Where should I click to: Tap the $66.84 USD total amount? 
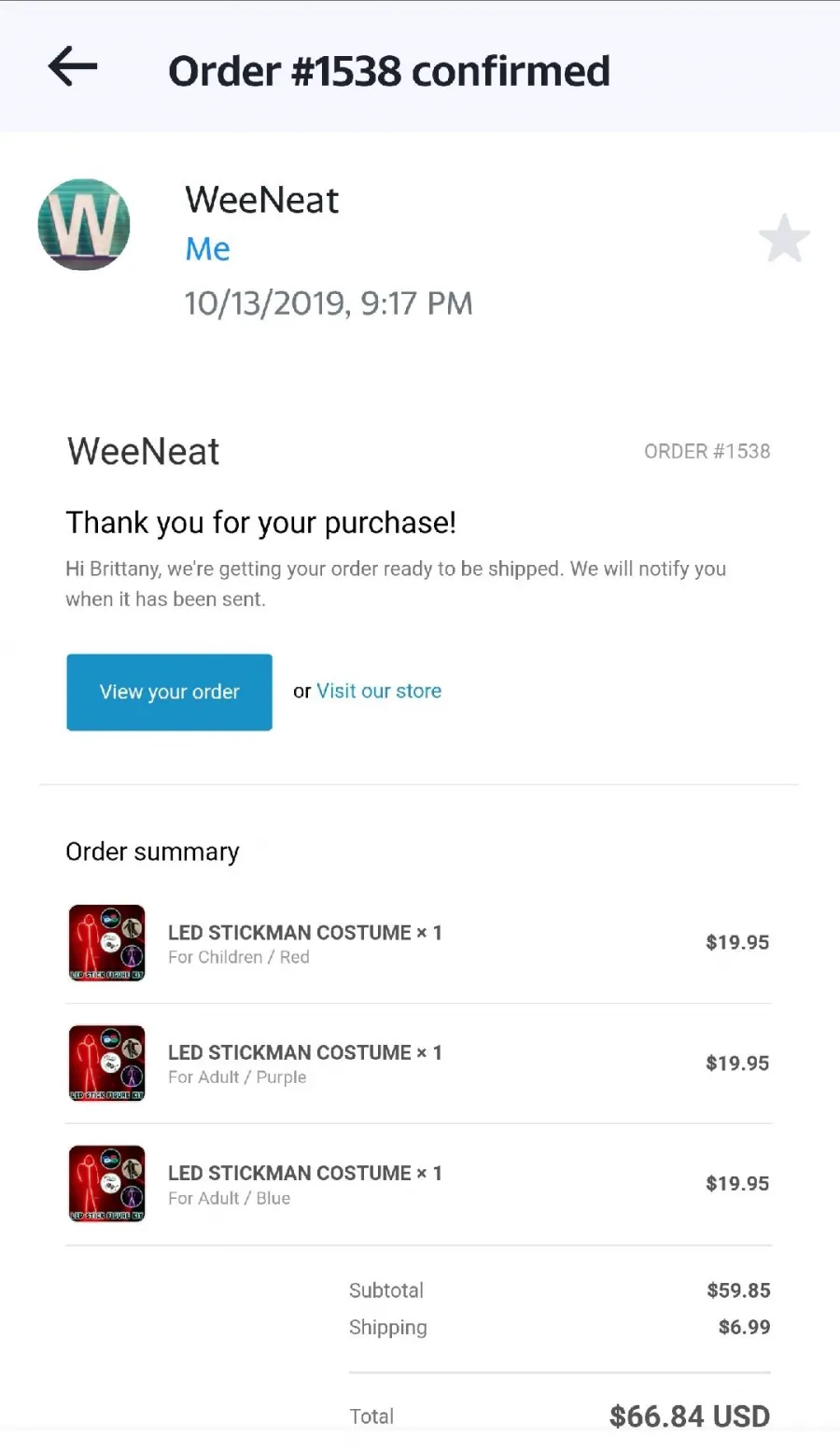pyautogui.click(x=690, y=1416)
